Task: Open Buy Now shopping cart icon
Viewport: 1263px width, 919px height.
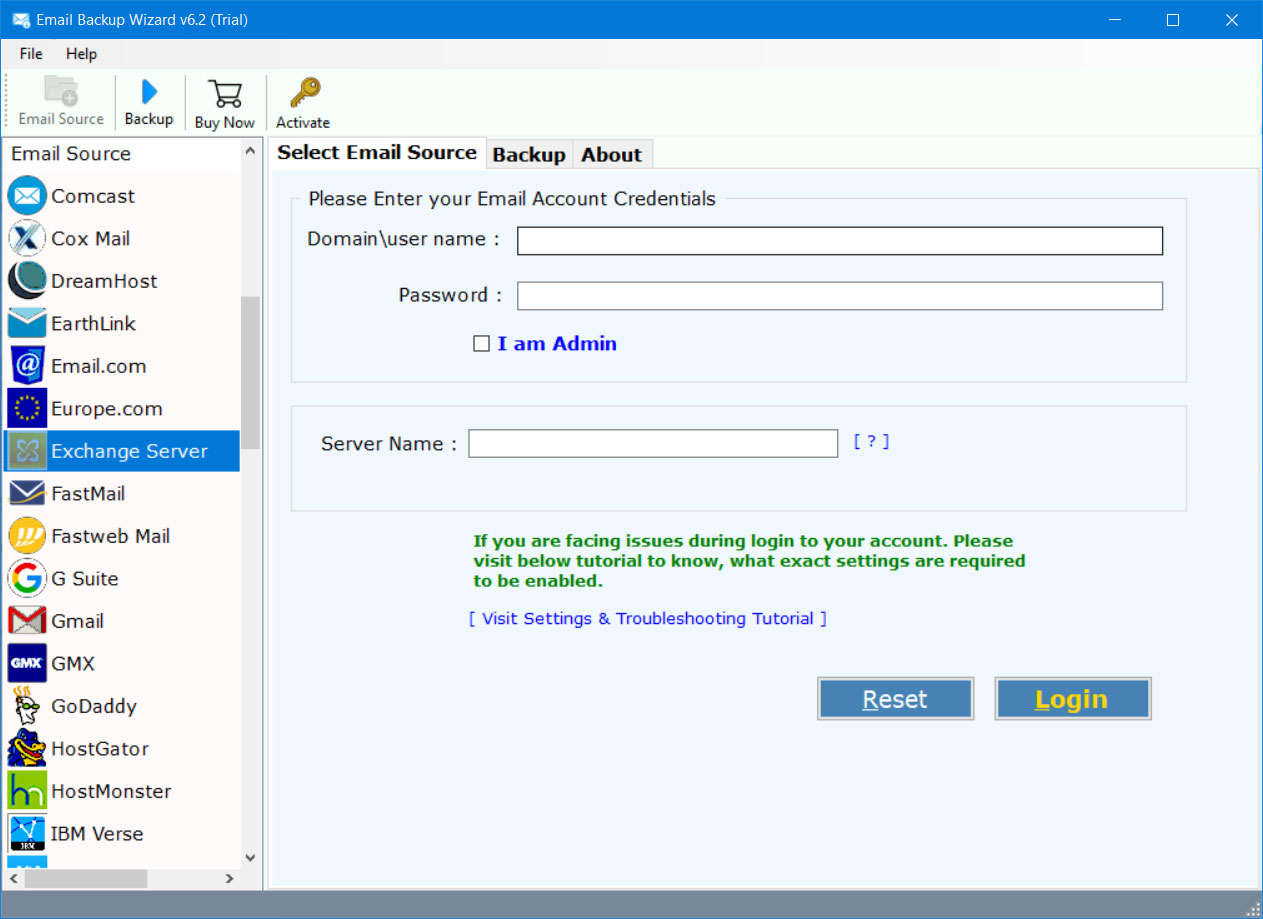Action: (224, 93)
